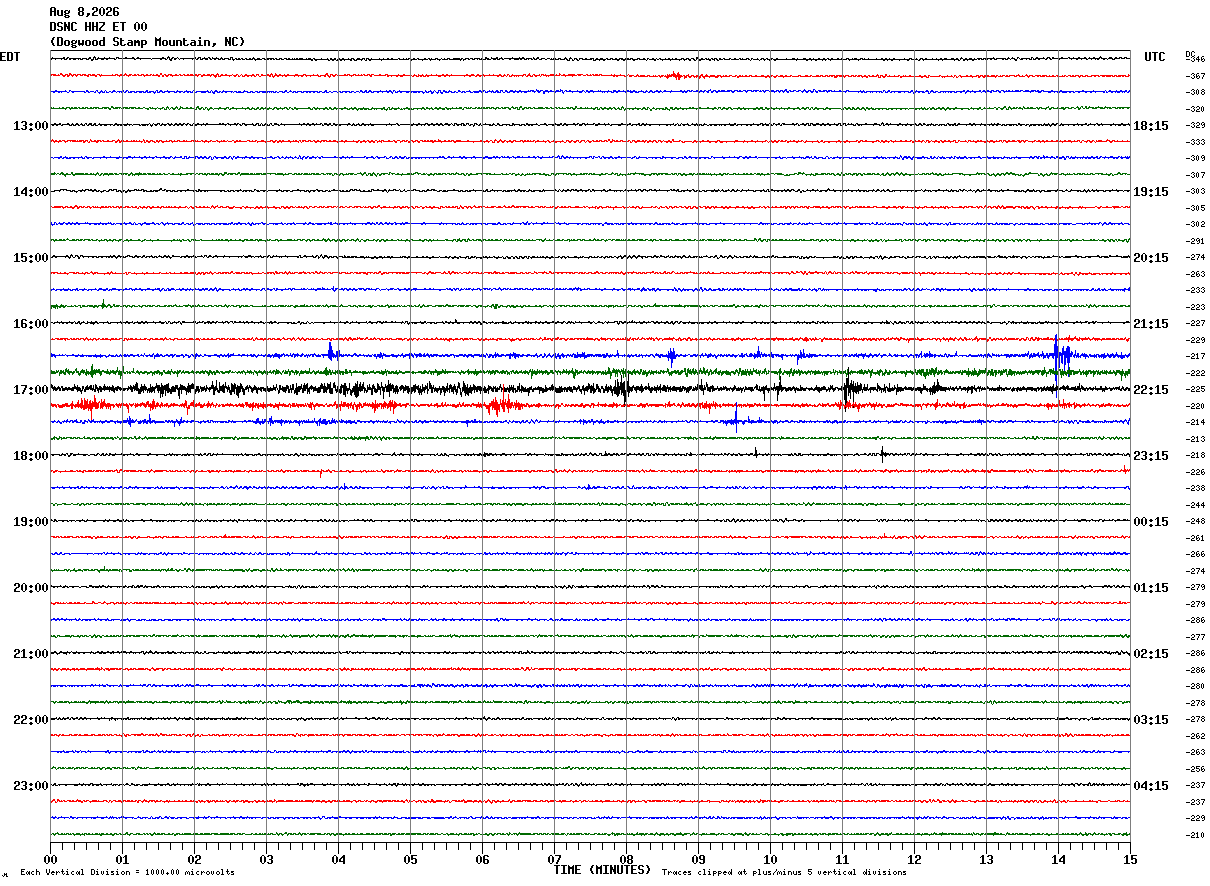Viewport: 1210px width, 886px height.
Task: Click the 17:00 EDT time label
Action: coord(30,389)
